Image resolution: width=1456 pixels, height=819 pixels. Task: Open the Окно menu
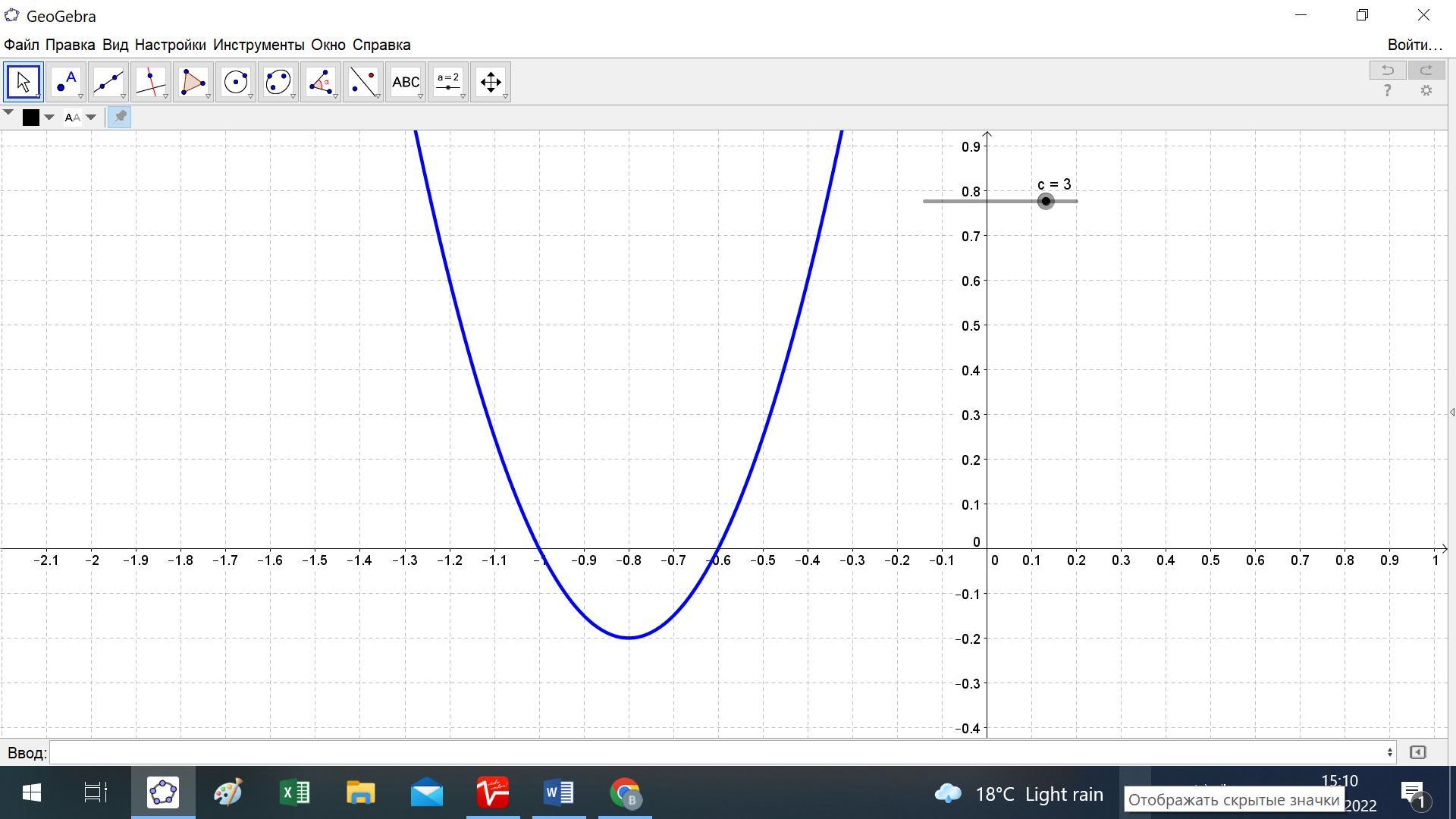point(328,45)
